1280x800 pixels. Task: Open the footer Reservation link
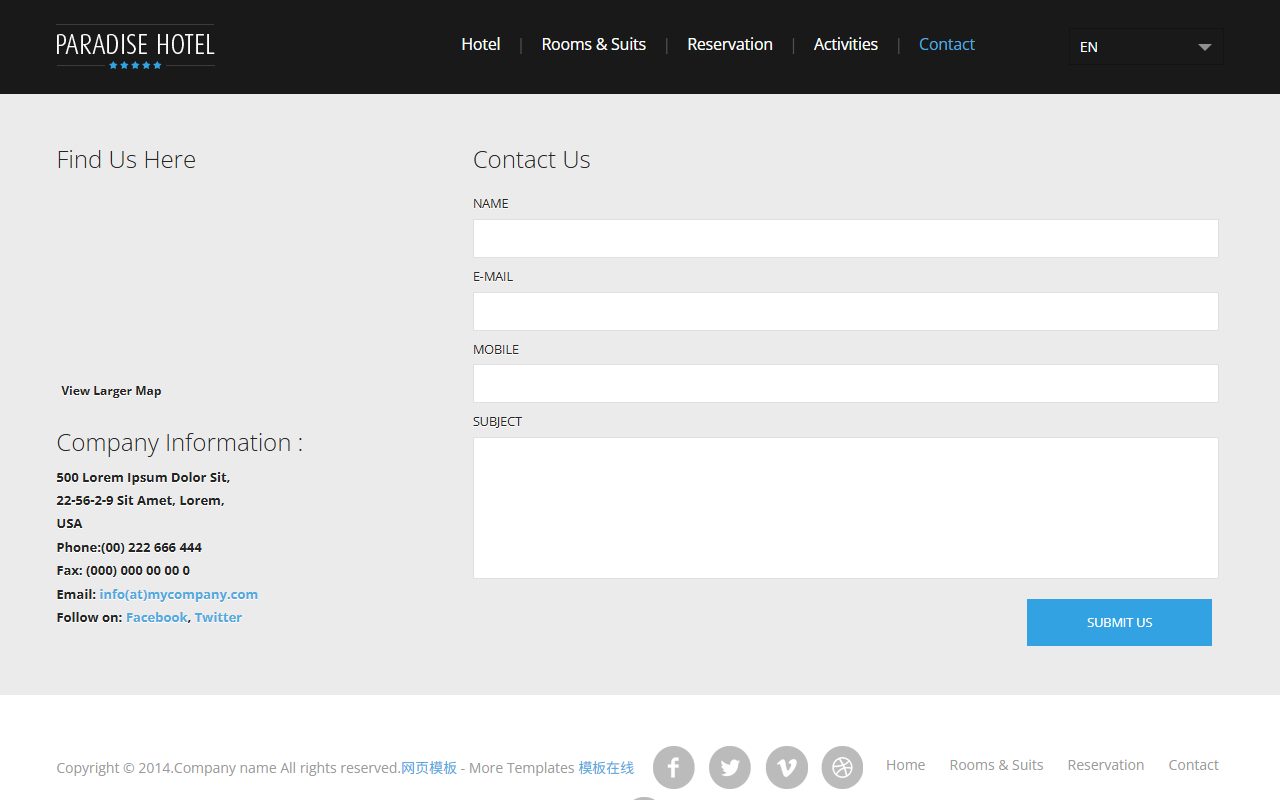[x=1106, y=765]
